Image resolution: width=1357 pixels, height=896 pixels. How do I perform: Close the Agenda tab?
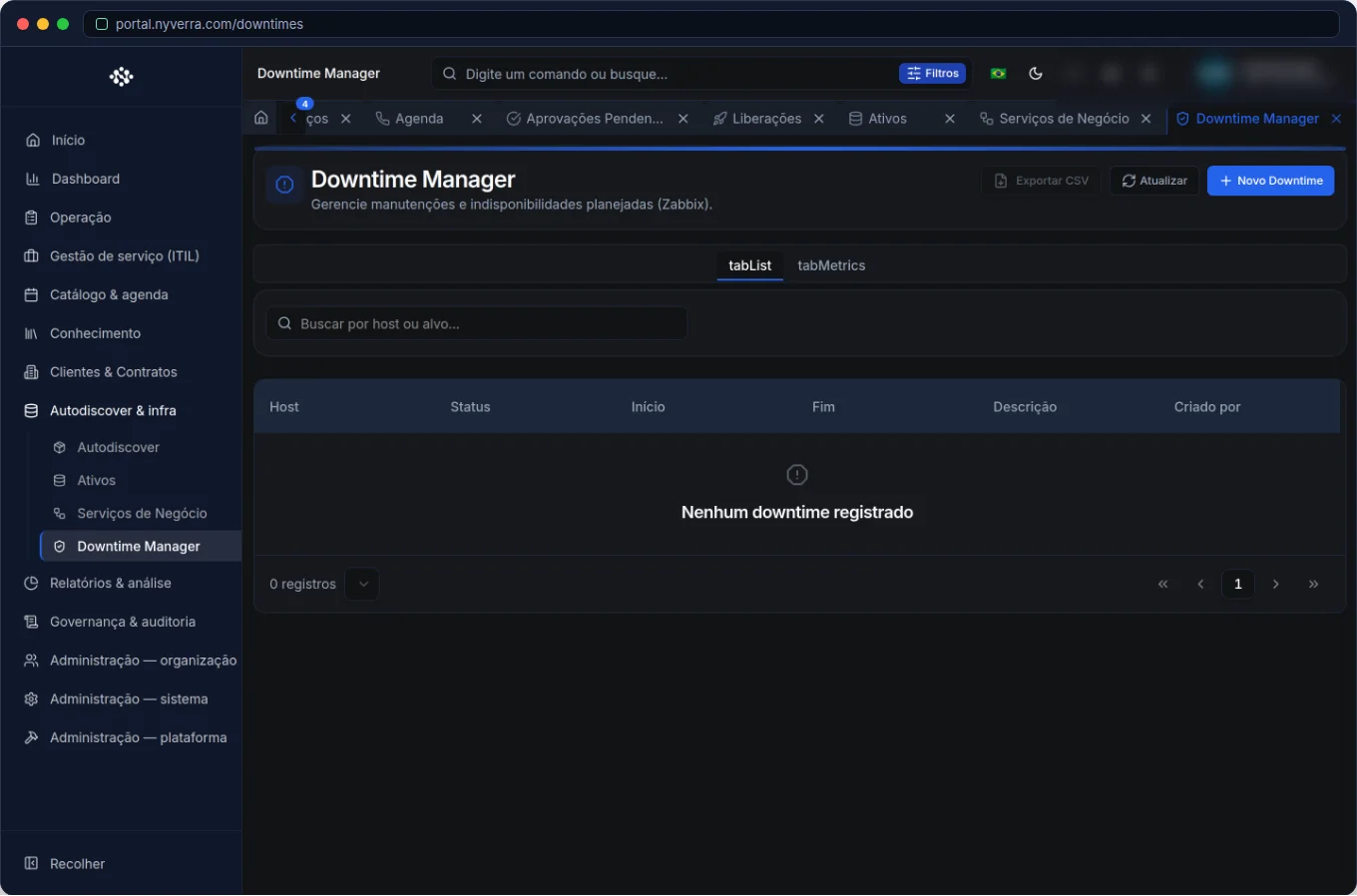pyautogui.click(x=477, y=119)
